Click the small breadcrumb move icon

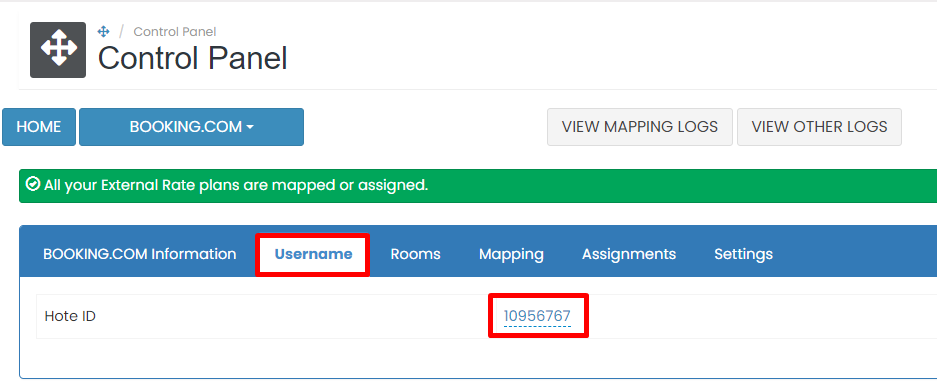coord(103,31)
